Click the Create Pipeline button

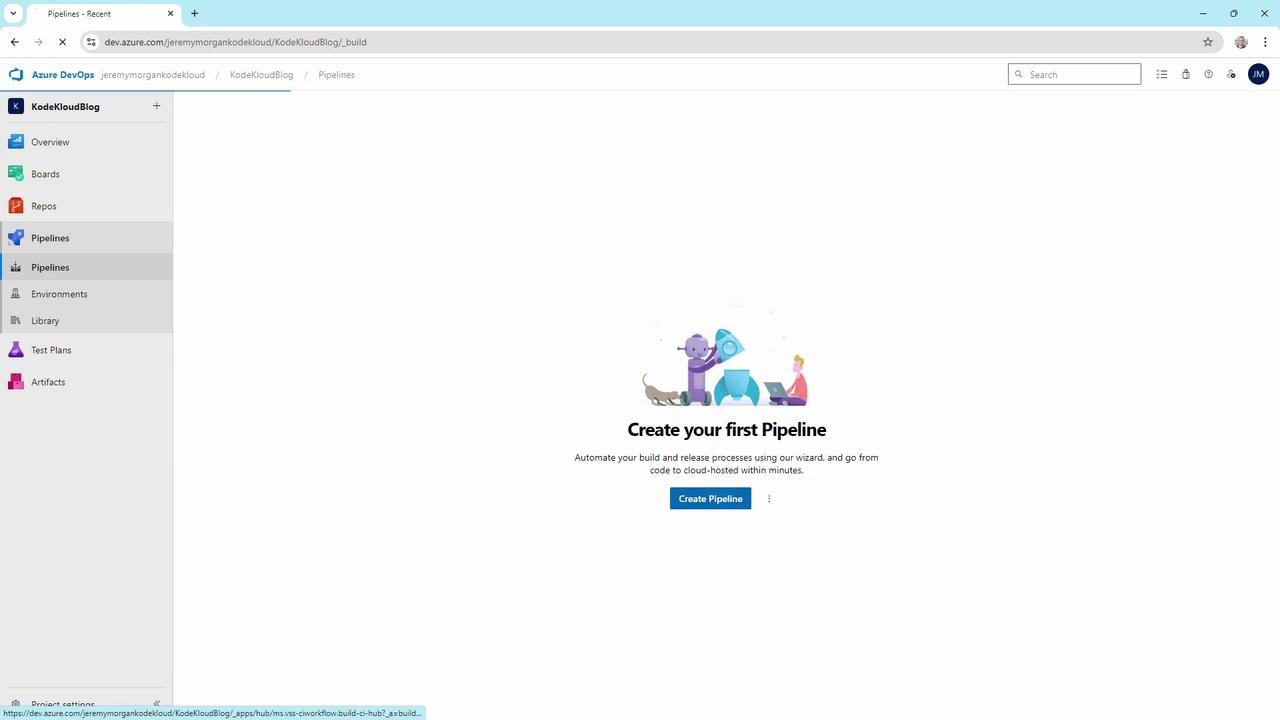(710, 499)
